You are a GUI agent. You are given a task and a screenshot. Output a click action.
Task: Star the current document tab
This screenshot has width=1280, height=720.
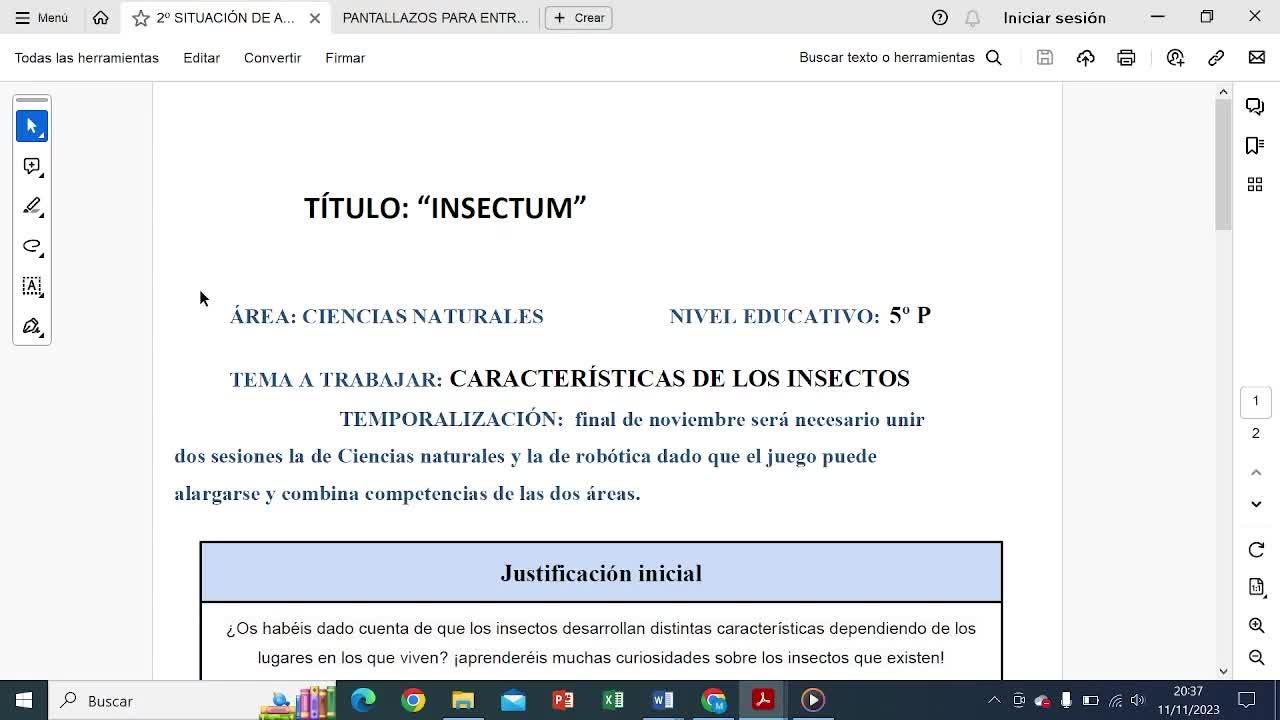141,18
